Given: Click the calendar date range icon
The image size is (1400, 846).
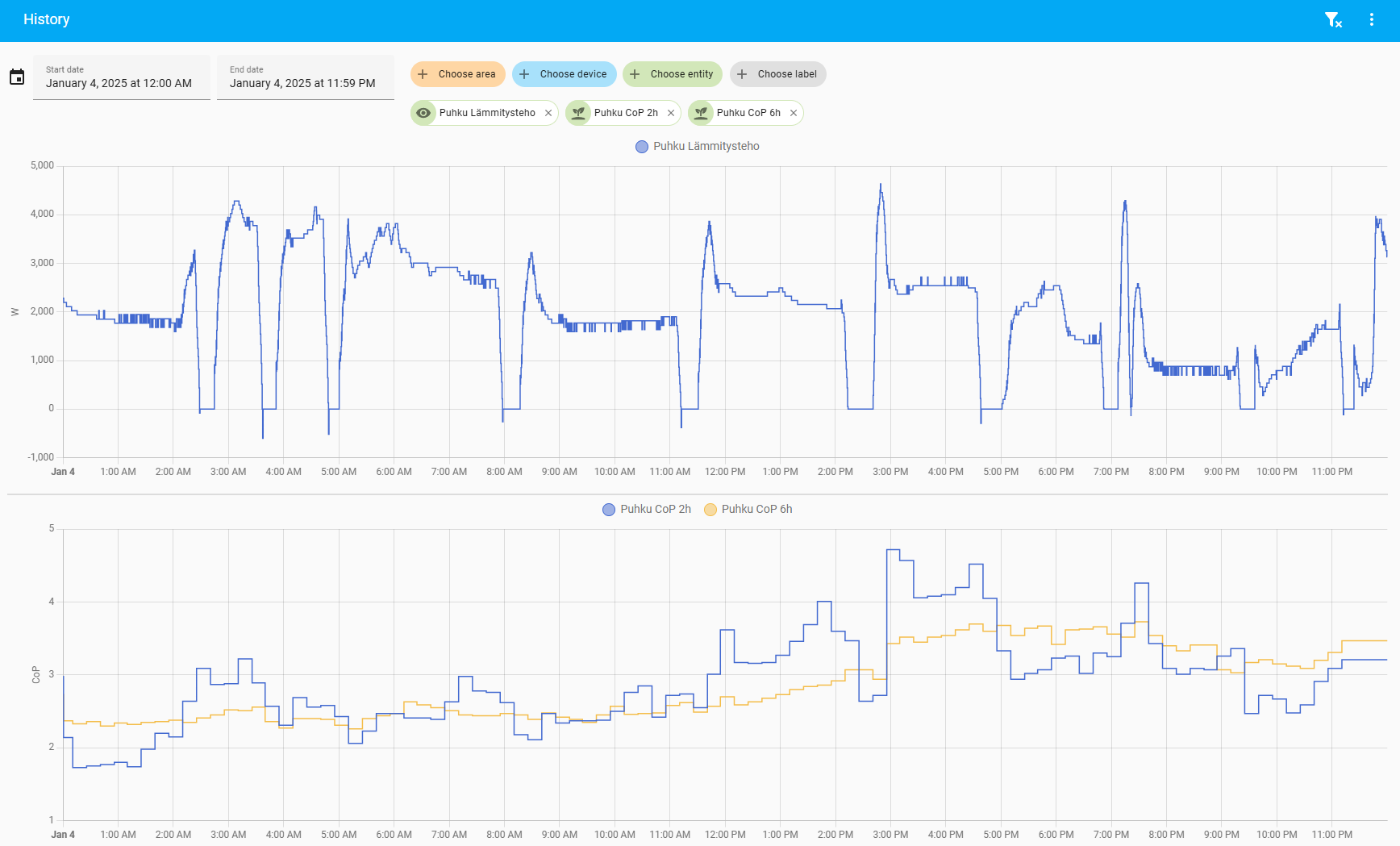Looking at the screenshot, I should [17, 77].
